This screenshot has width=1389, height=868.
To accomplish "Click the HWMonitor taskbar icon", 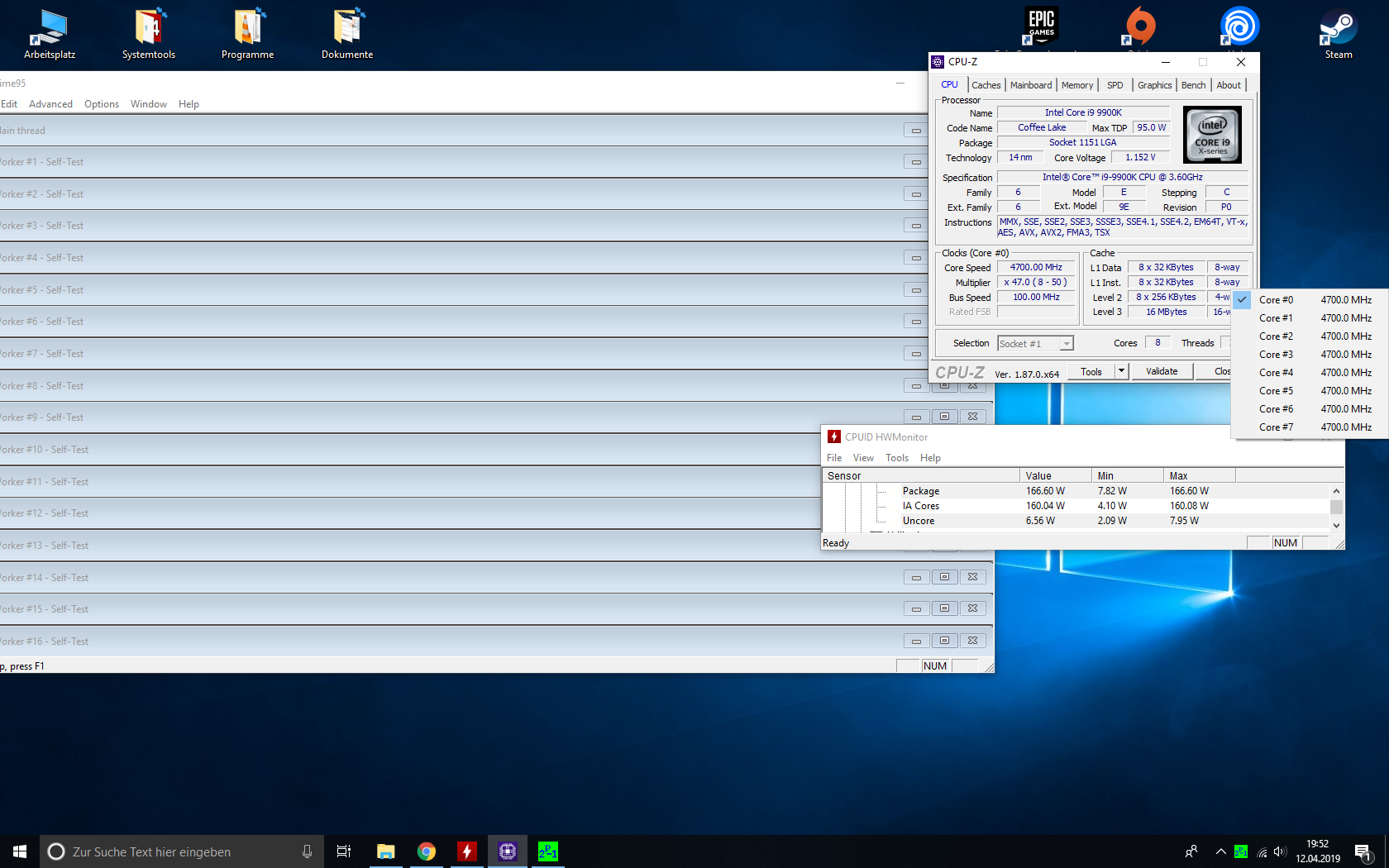I will pyautogui.click(x=467, y=851).
